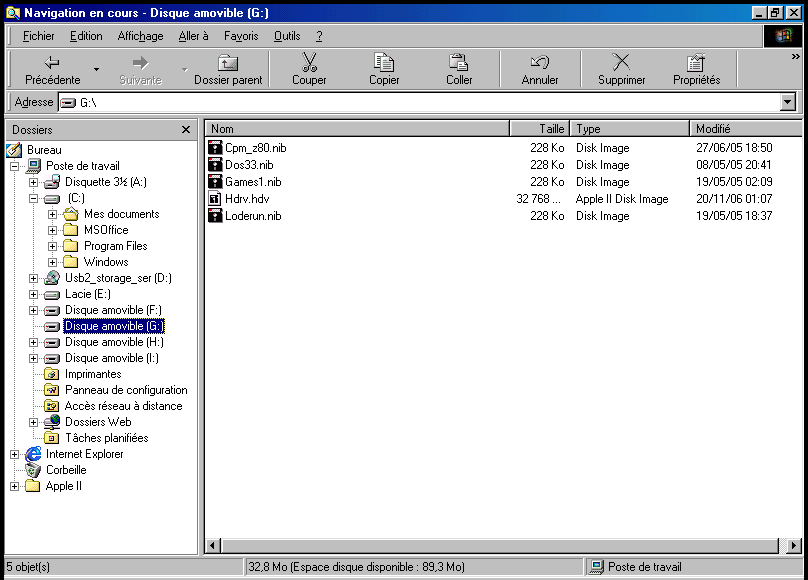Open the Favoris menu
Viewport: 808px width, 580px height.
241,36
